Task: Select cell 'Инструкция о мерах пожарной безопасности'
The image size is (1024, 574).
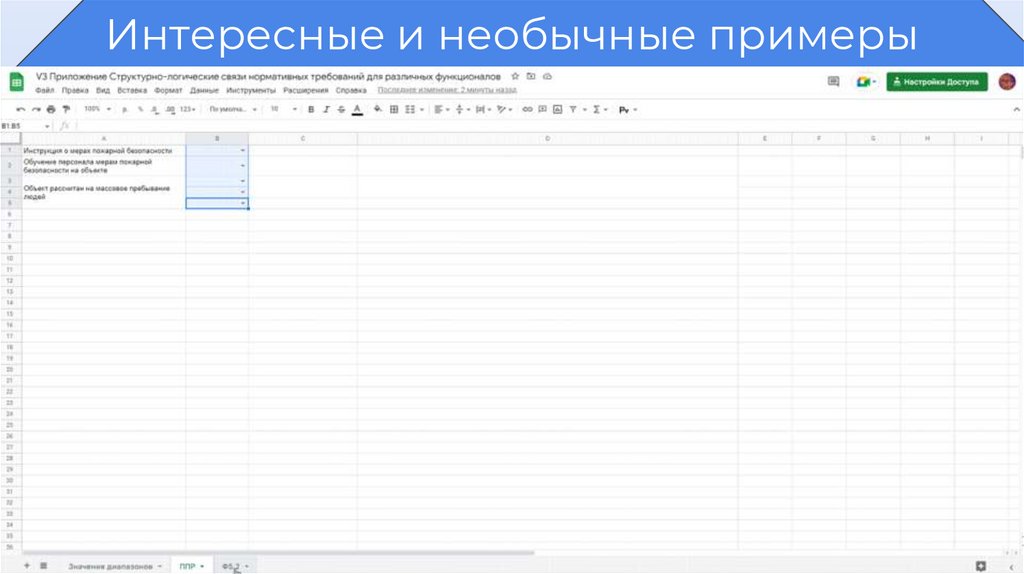Action: coord(104,151)
